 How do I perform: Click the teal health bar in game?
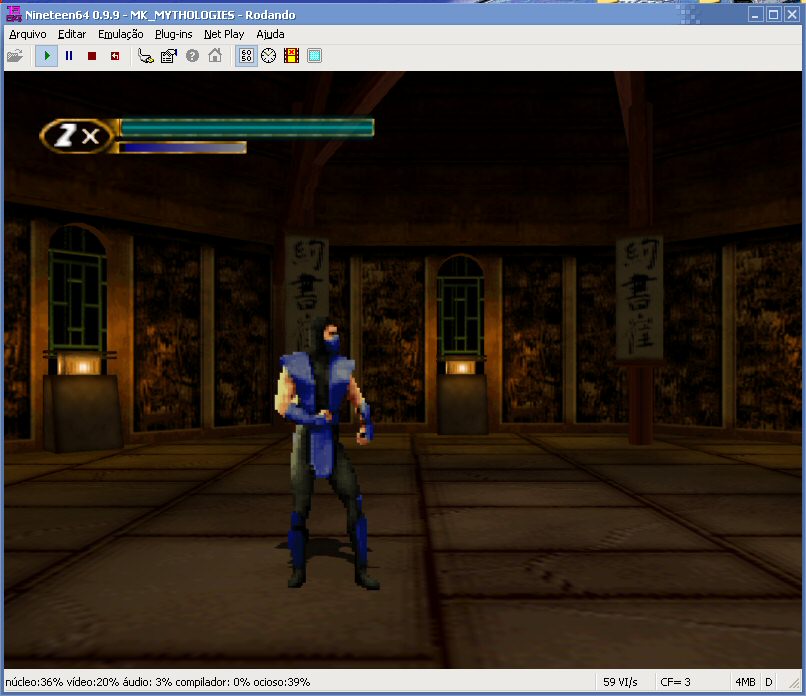pyautogui.click(x=247, y=127)
